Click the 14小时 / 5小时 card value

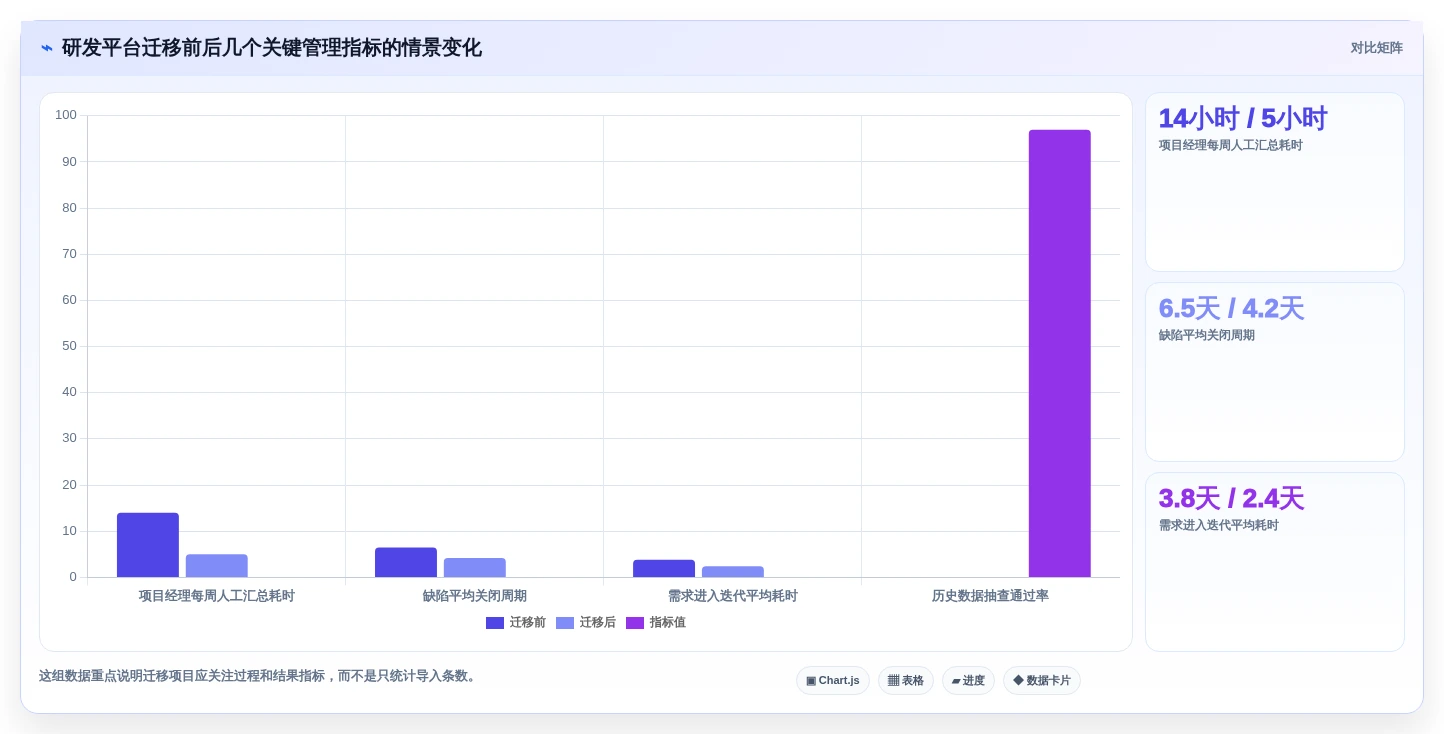coord(1243,118)
